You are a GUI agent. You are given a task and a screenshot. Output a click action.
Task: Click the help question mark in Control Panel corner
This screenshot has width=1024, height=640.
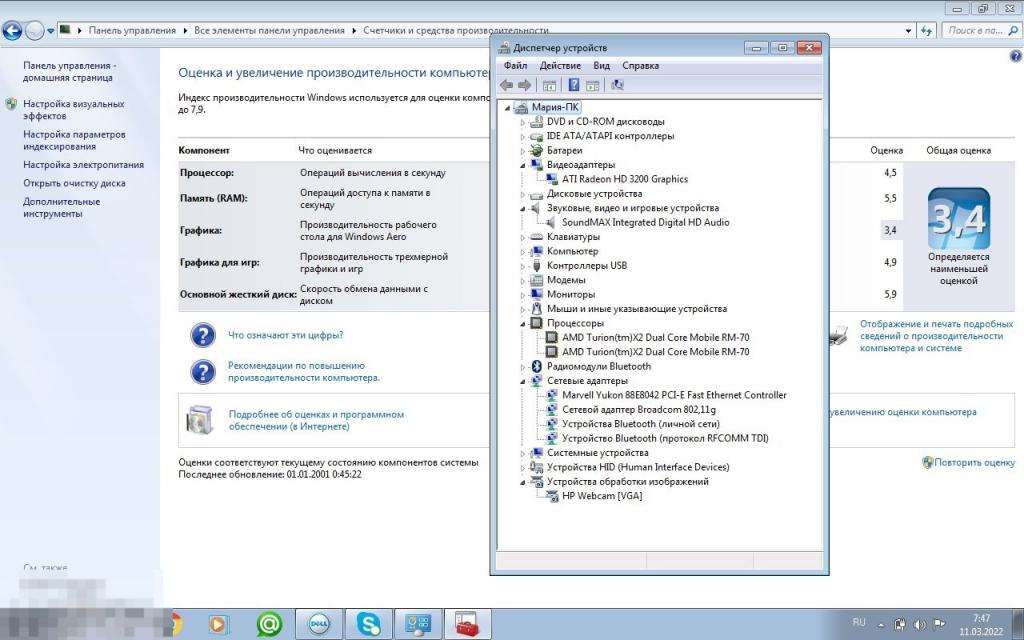pos(1016,56)
